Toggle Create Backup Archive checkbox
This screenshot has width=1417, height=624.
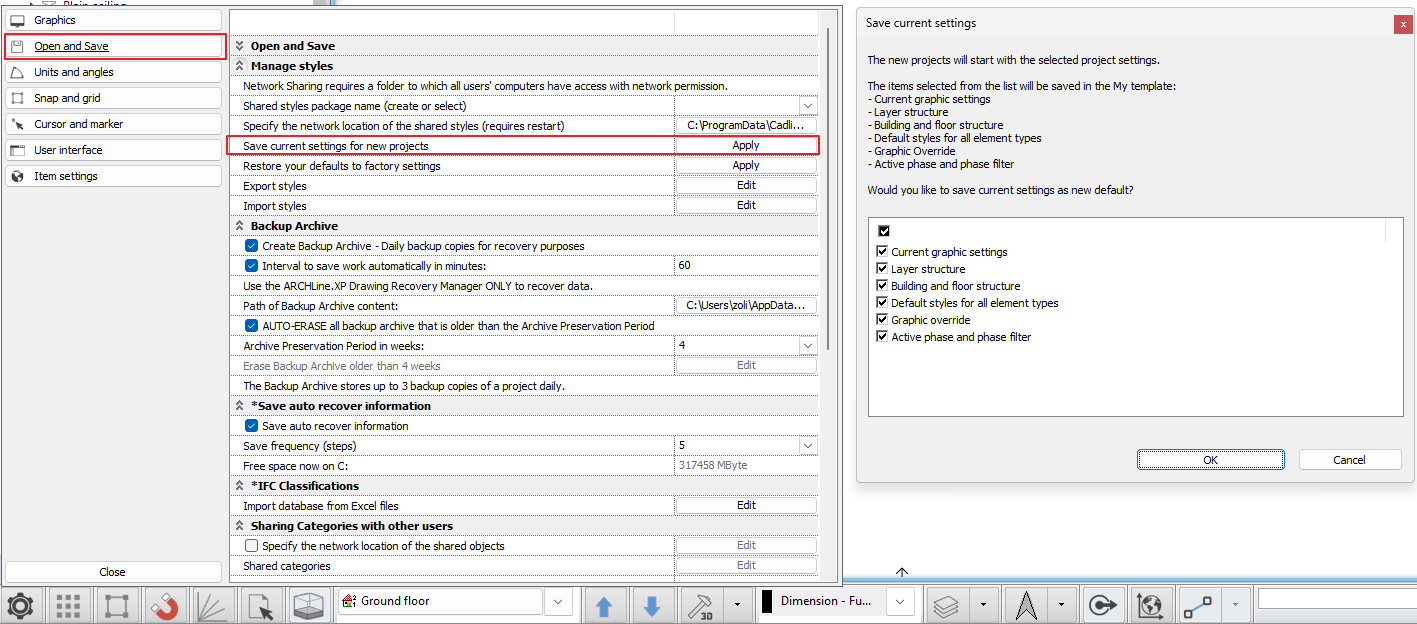pos(252,246)
